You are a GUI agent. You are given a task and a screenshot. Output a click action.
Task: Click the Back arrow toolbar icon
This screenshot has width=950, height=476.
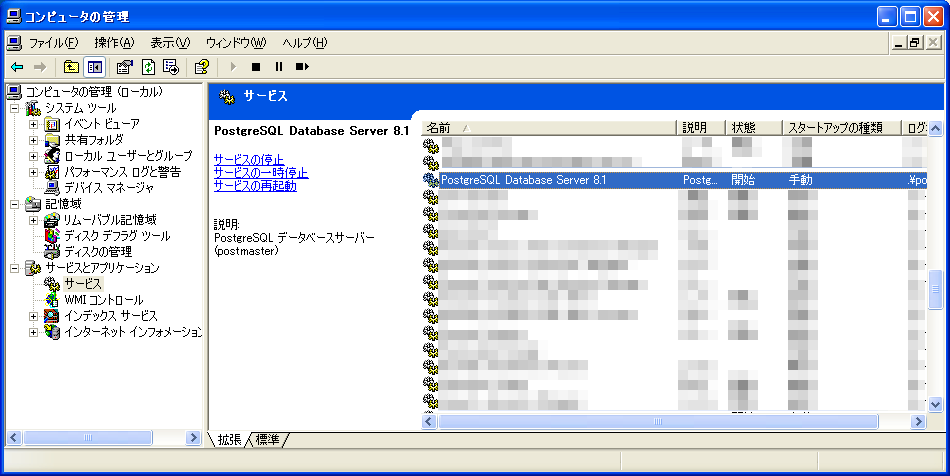[x=17, y=67]
